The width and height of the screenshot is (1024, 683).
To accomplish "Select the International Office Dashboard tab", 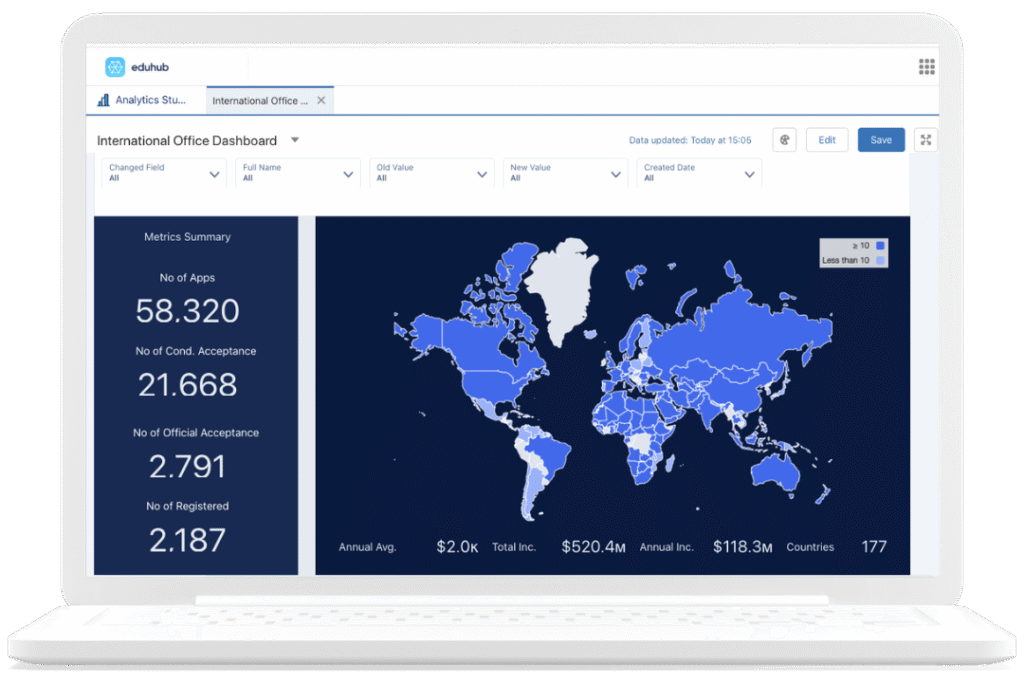I will point(262,100).
